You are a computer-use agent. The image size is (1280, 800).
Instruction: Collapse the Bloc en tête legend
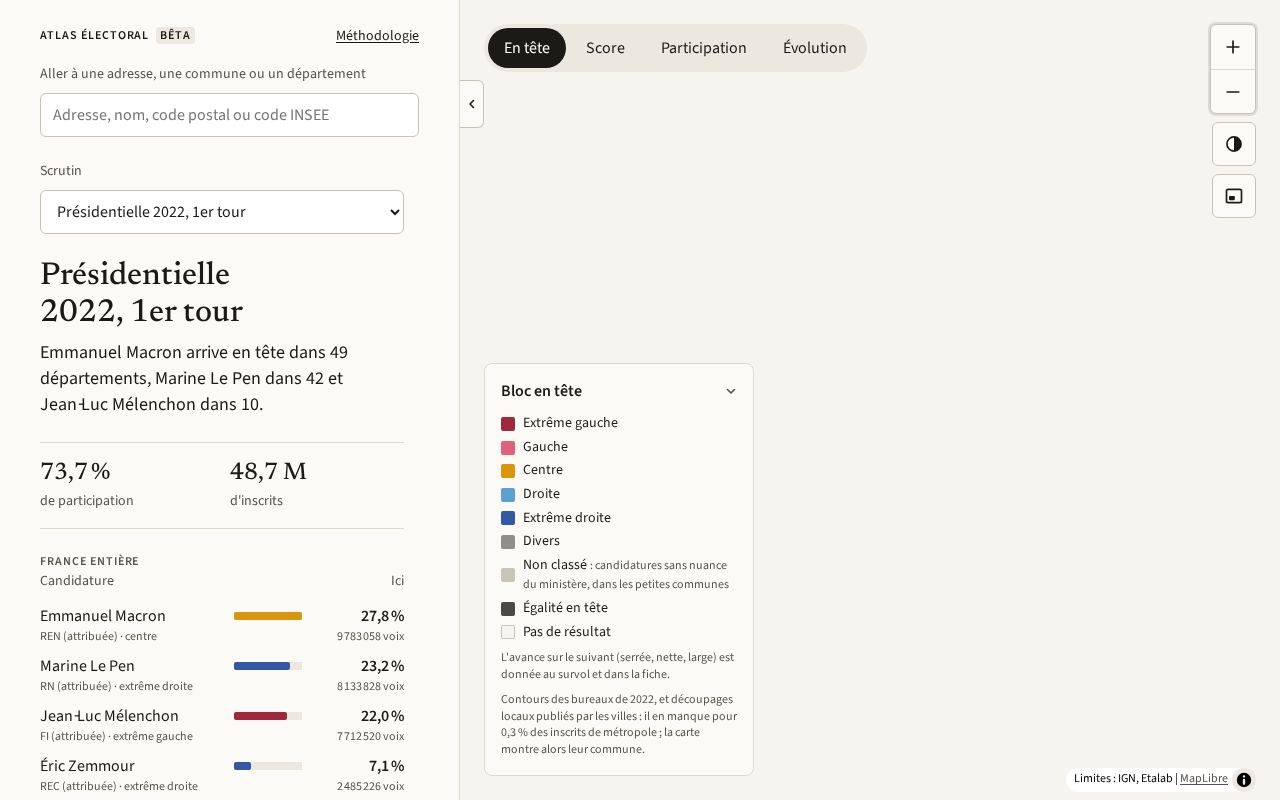[730, 391]
